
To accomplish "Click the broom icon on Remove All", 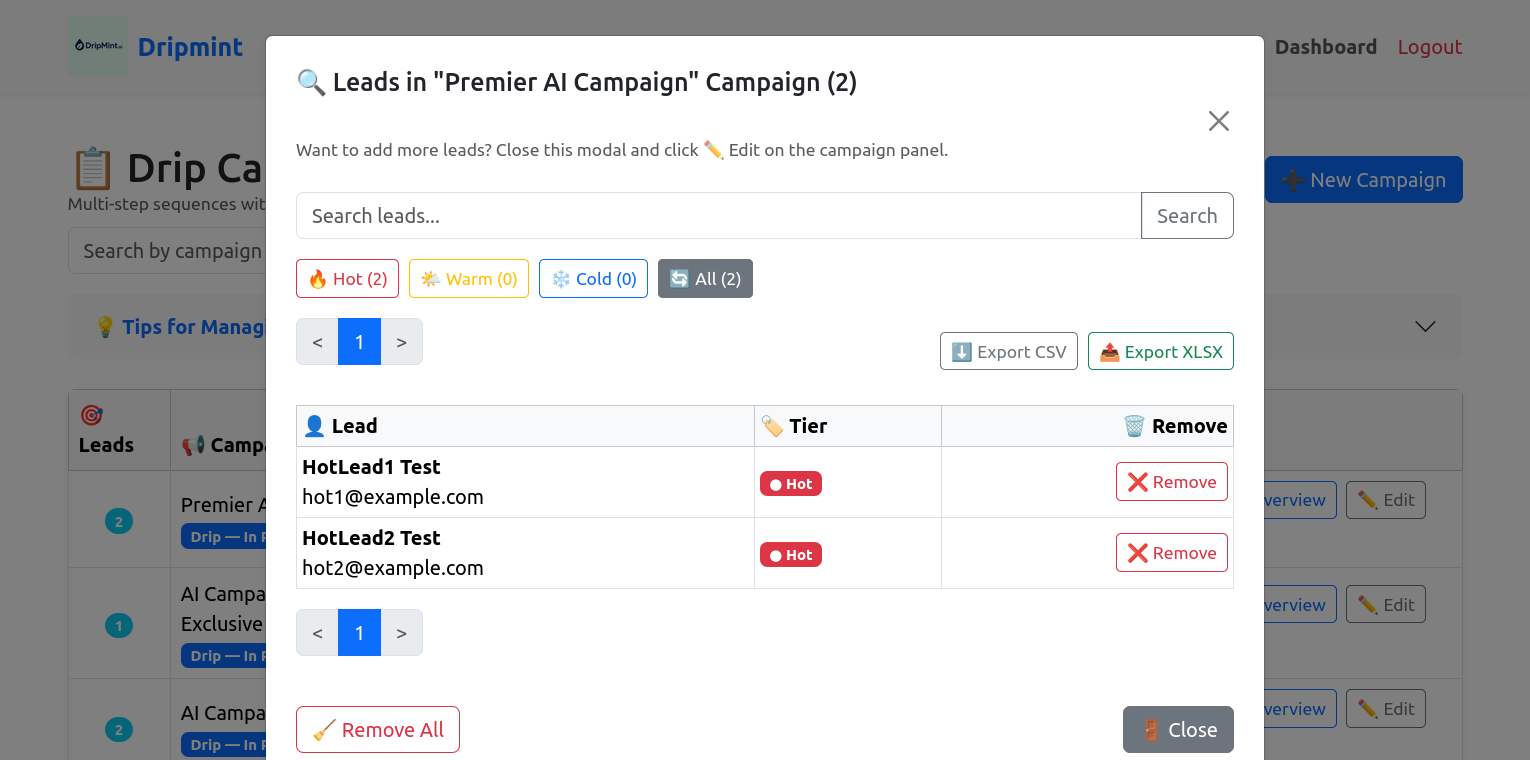I will (x=322, y=729).
